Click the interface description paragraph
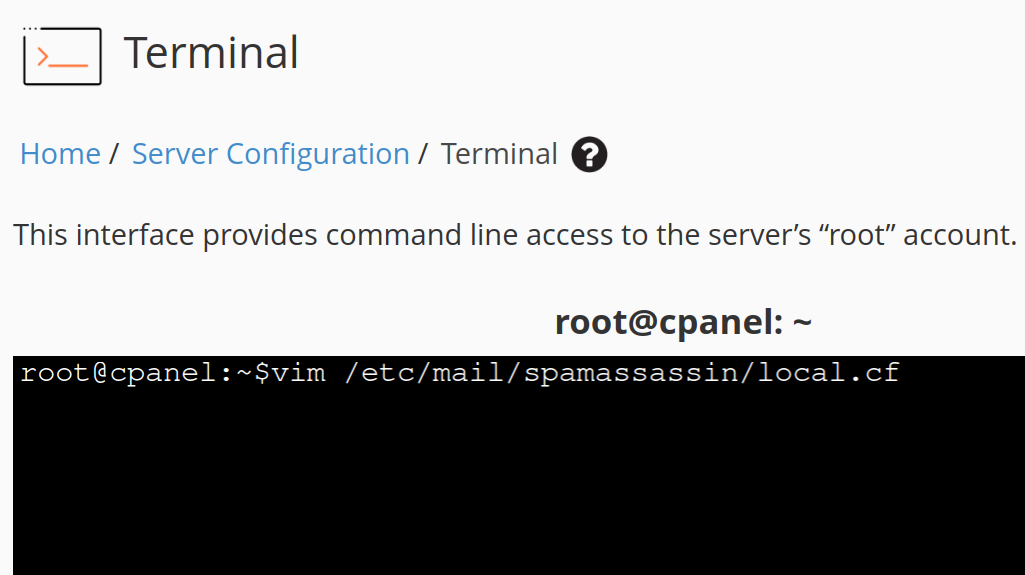The height and width of the screenshot is (575, 1025). (514, 235)
